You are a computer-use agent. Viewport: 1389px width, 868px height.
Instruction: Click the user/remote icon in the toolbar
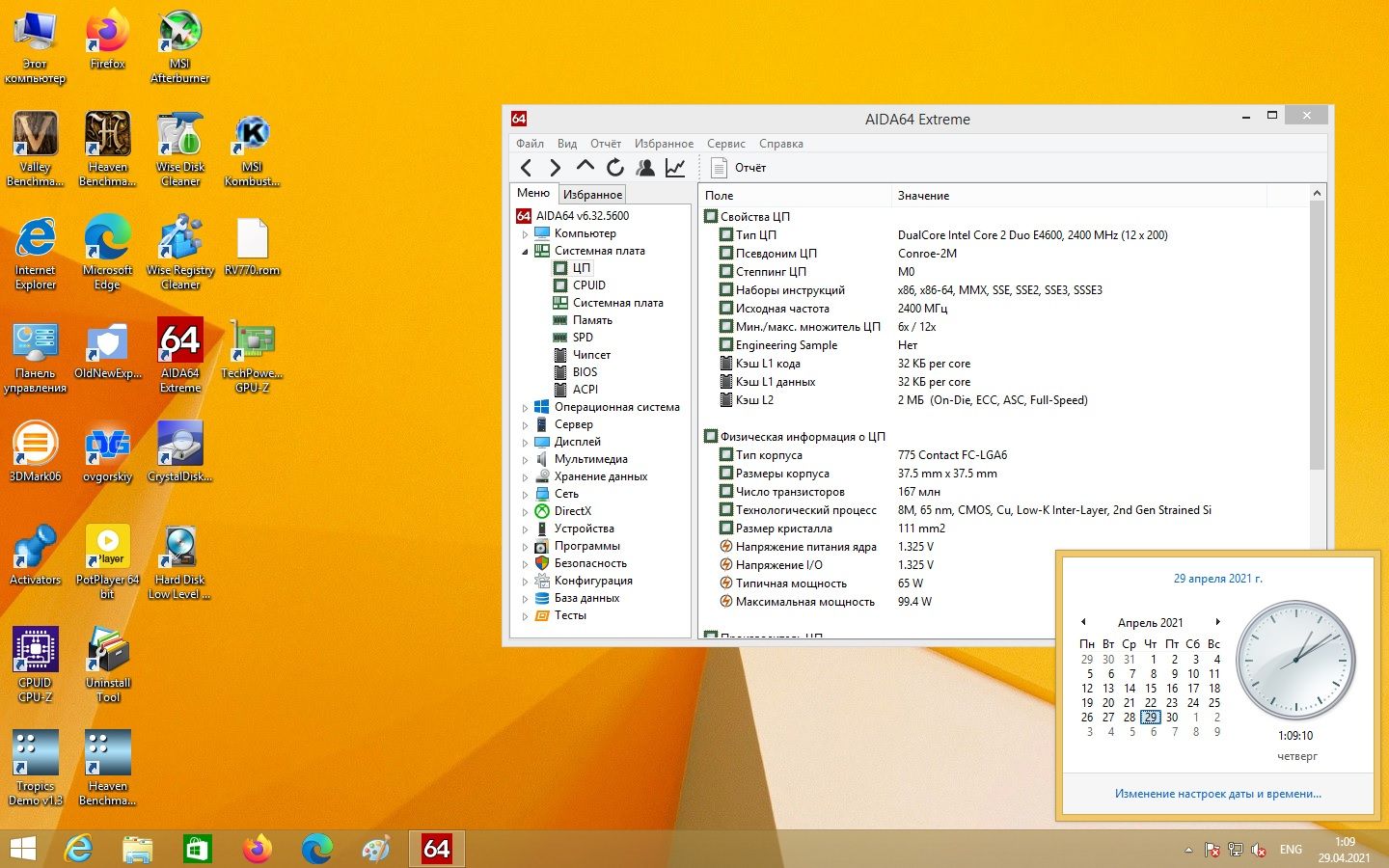[645, 168]
